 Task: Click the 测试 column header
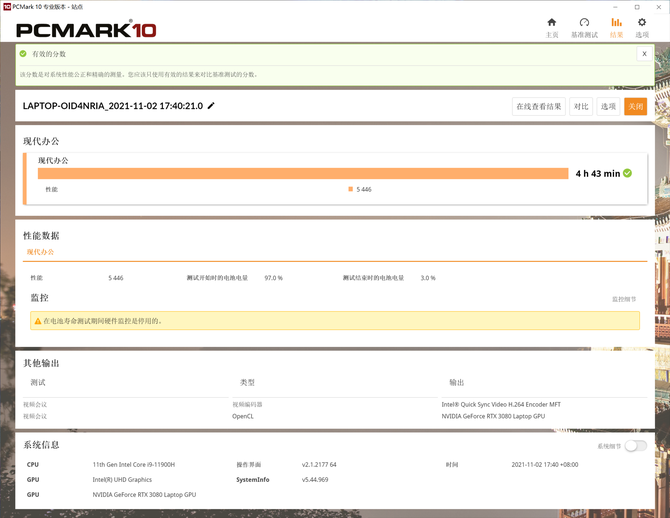(38, 382)
